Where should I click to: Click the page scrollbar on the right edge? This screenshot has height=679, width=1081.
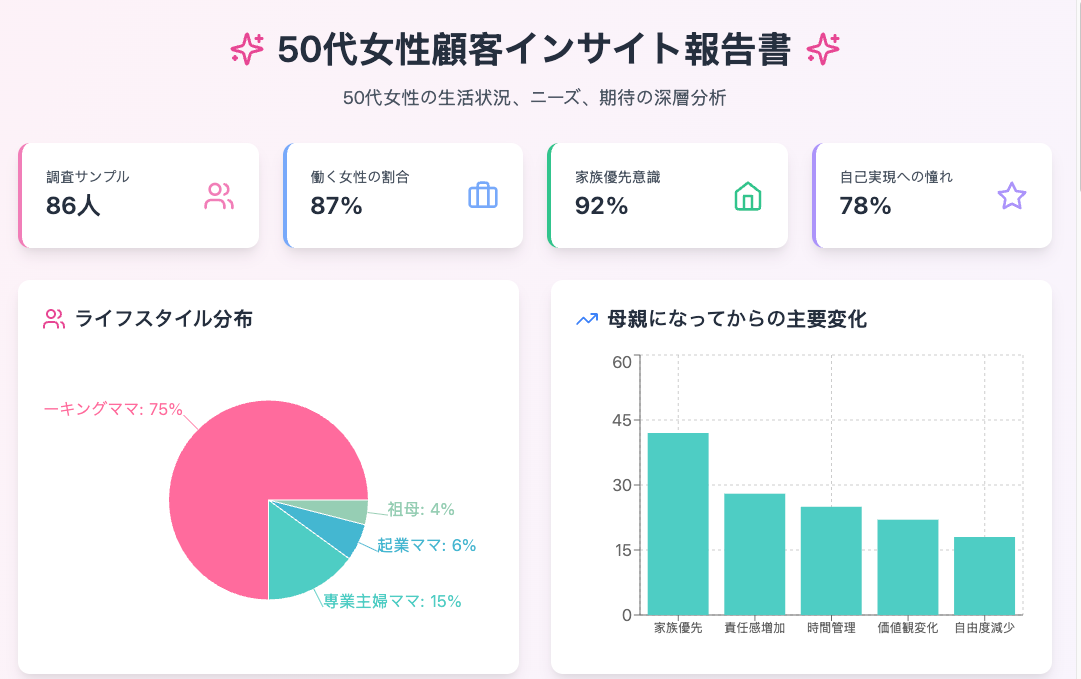click(1076, 100)
